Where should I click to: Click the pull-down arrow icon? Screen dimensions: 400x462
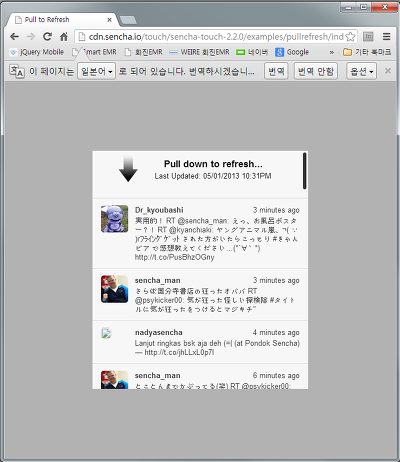click(128, 169)
